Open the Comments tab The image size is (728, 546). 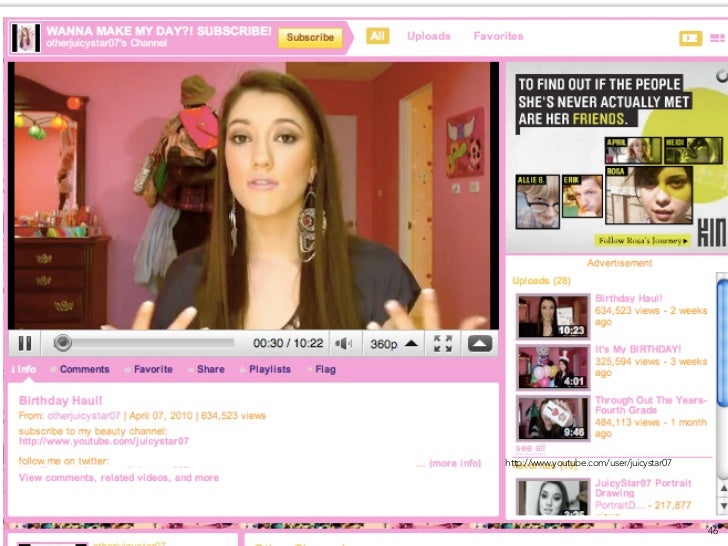point(84,369)
